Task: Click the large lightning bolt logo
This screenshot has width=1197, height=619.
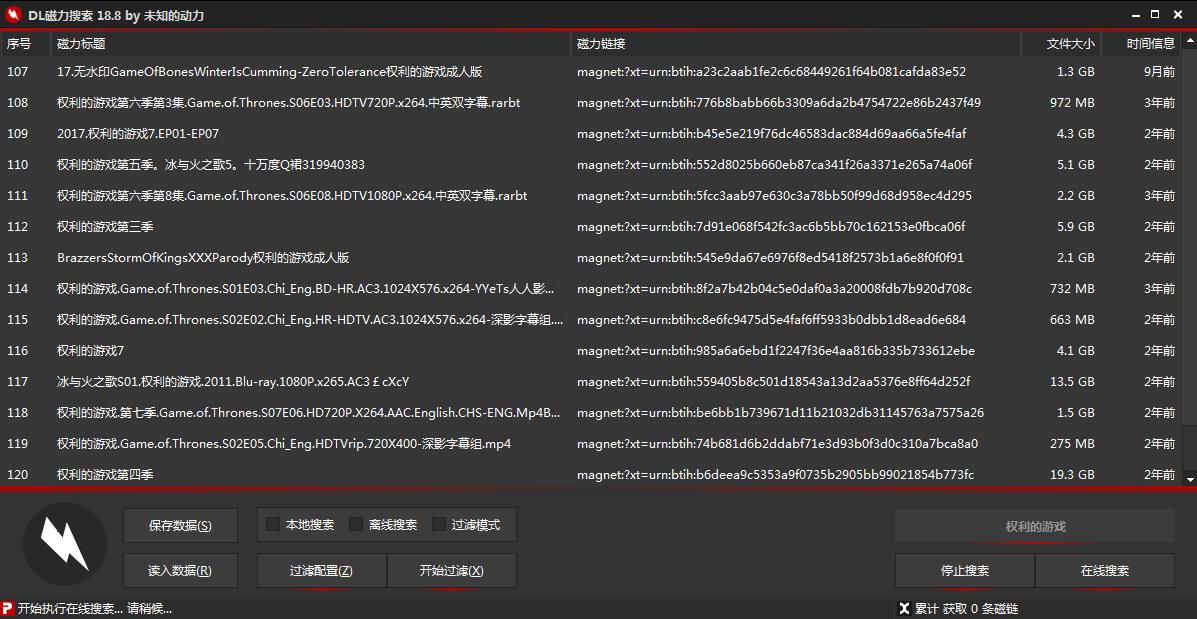Action: coord(65,543)
